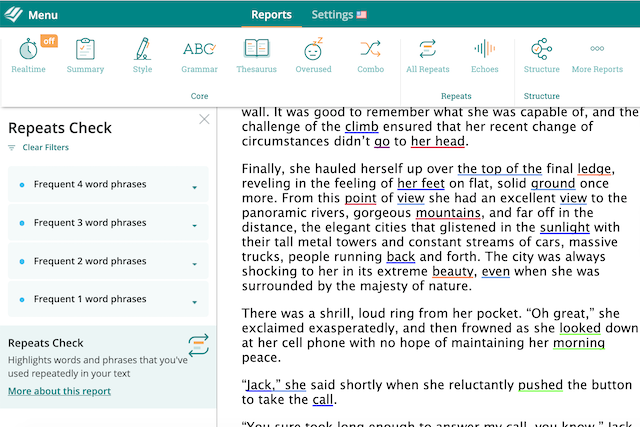Click the underlined word 'point'
This screenshot has height=427, width=640.
coord(360,198)
